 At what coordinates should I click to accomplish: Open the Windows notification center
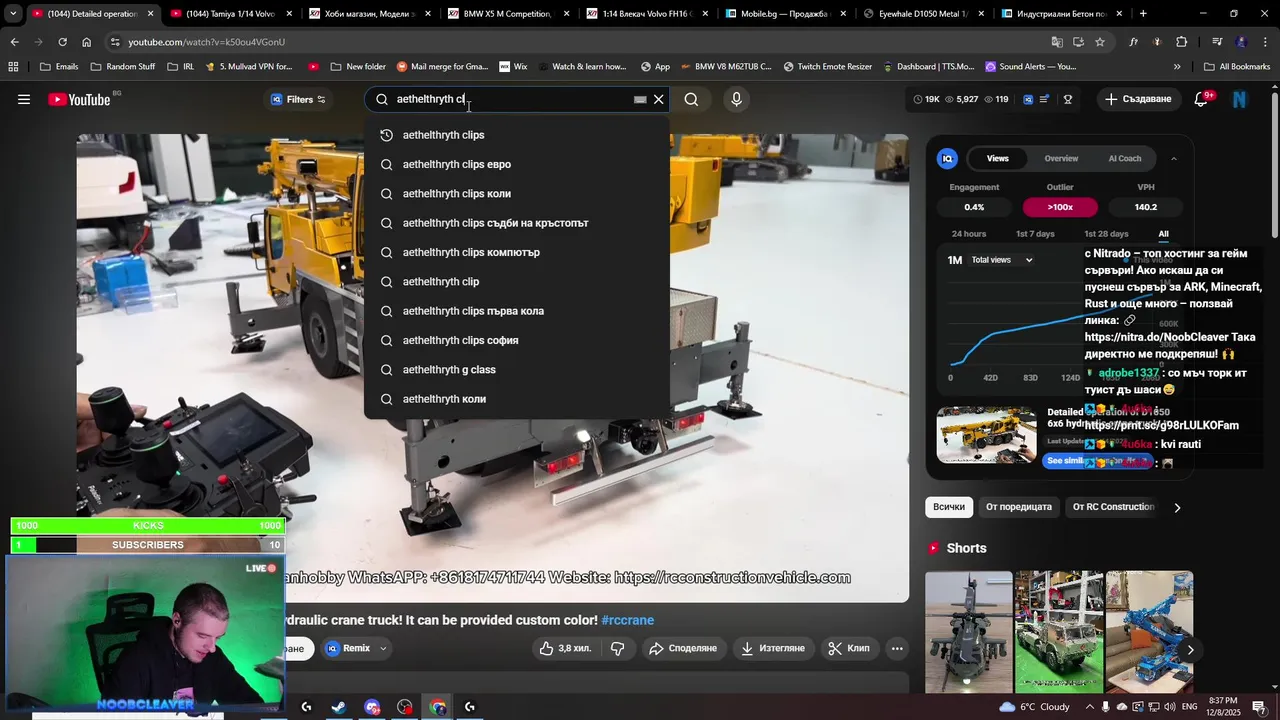tap(1259, 707)
